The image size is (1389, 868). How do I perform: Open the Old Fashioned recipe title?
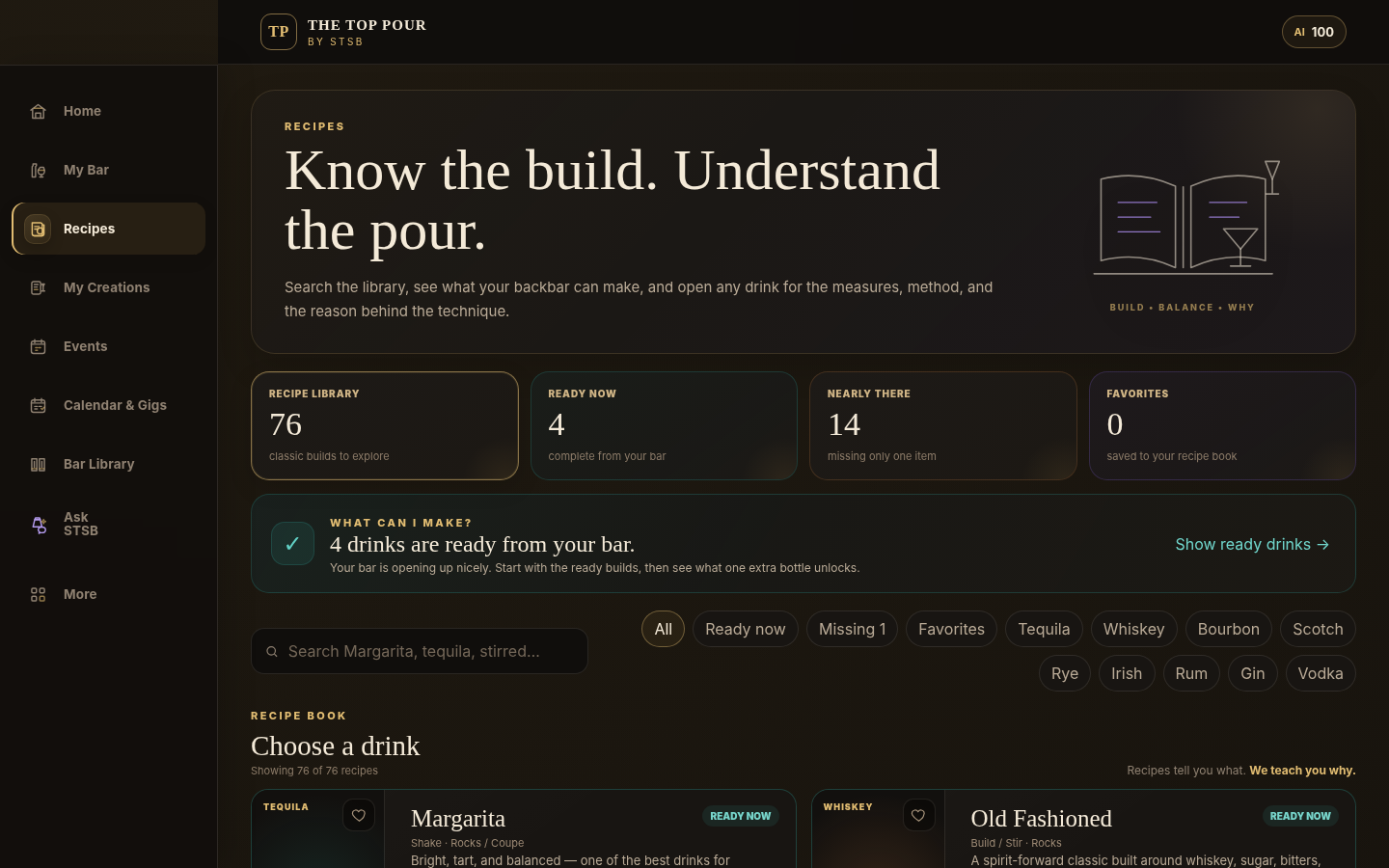1041,819
